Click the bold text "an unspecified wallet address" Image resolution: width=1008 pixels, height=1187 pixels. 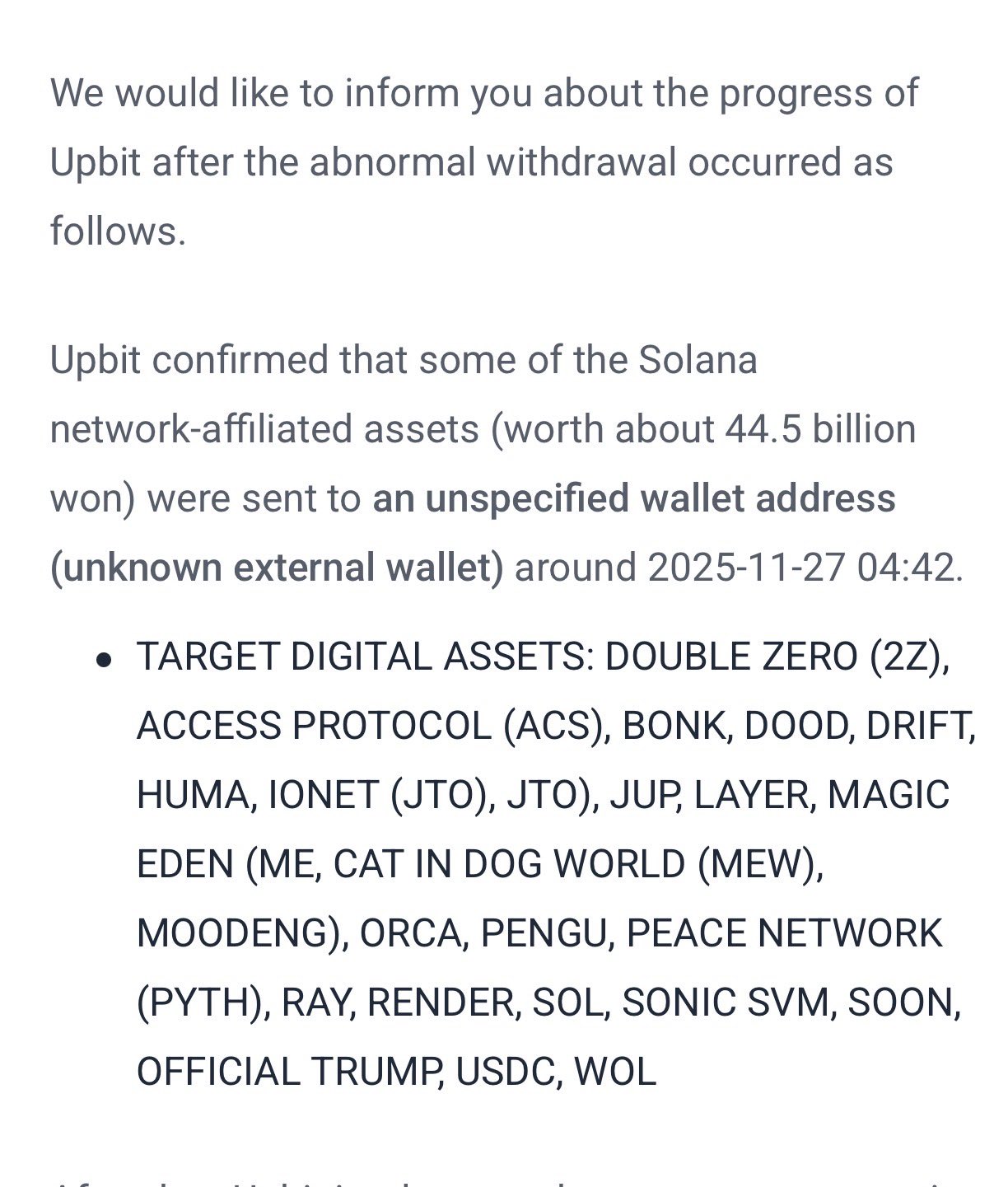634,499
